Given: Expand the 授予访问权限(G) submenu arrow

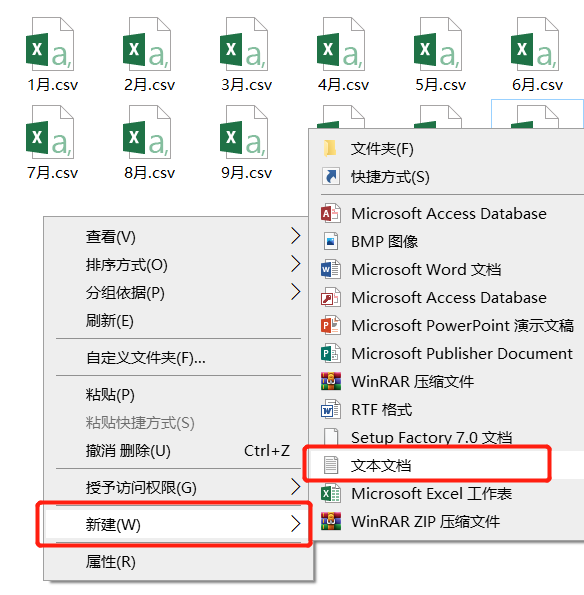Looking at the screenshot, I should click(296, 487).
